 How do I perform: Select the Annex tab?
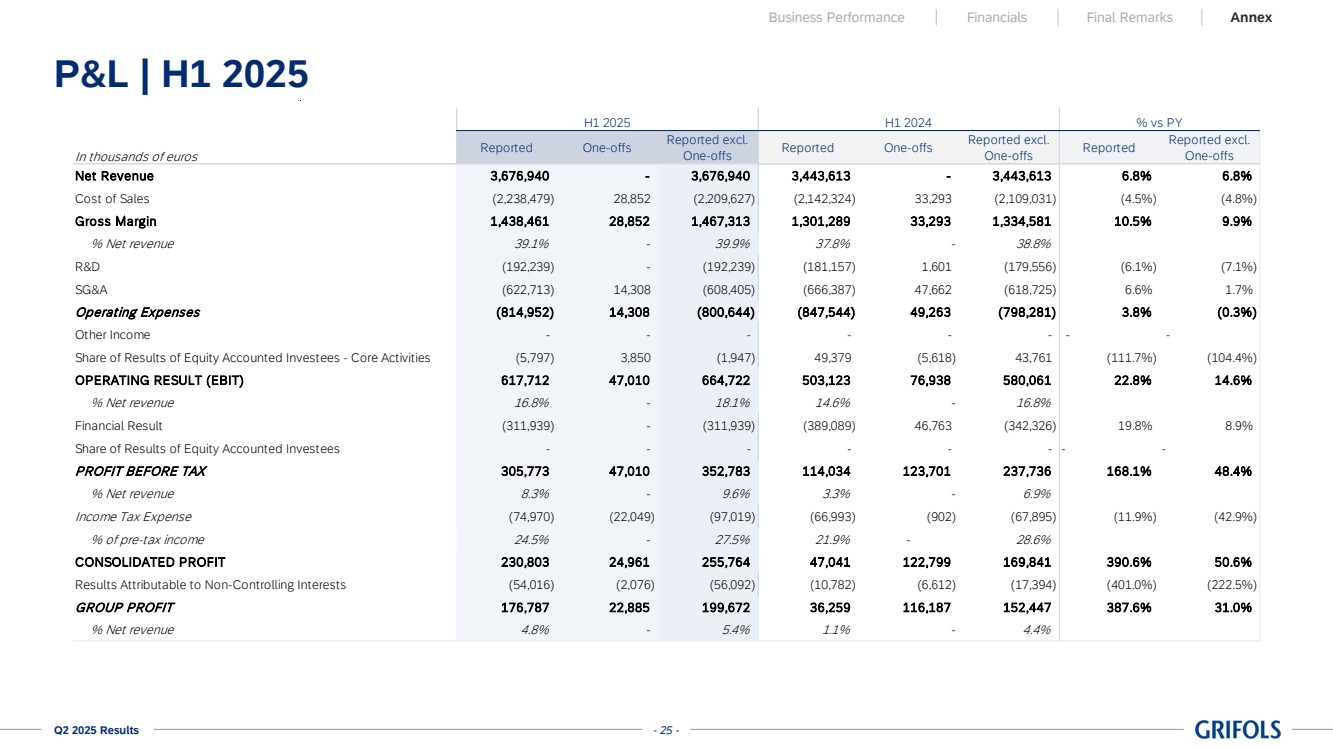click(x=1250, y=17)
